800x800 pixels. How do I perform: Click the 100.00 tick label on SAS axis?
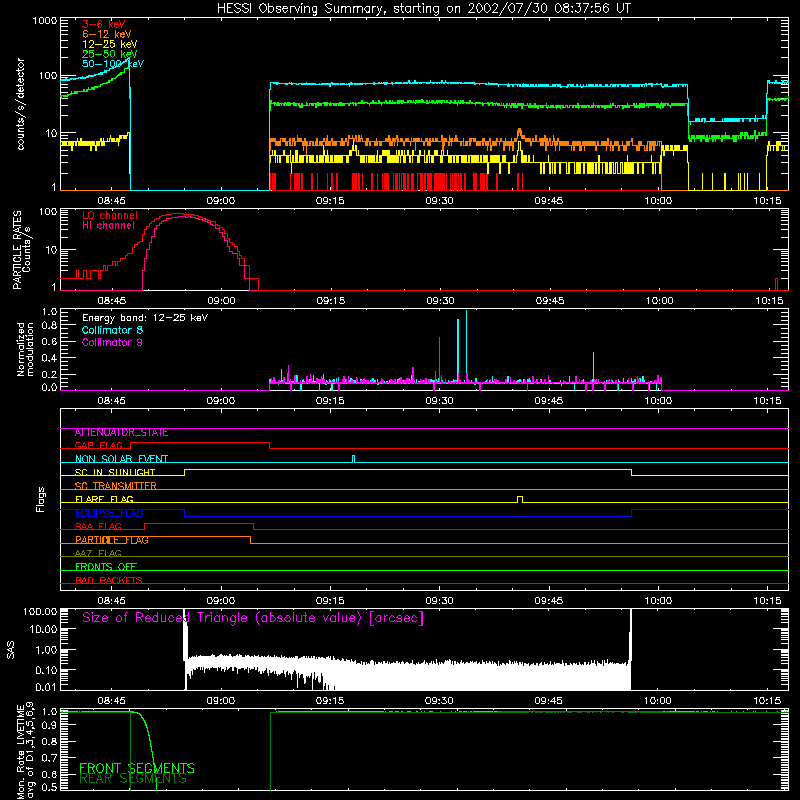click(40, 611)
